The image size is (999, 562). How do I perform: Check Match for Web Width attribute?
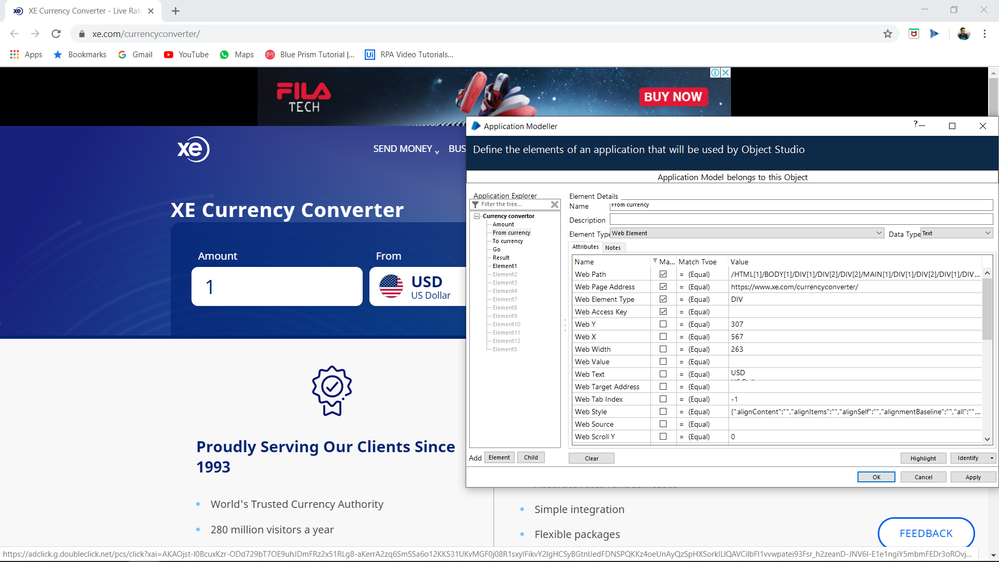coord(663,349)
